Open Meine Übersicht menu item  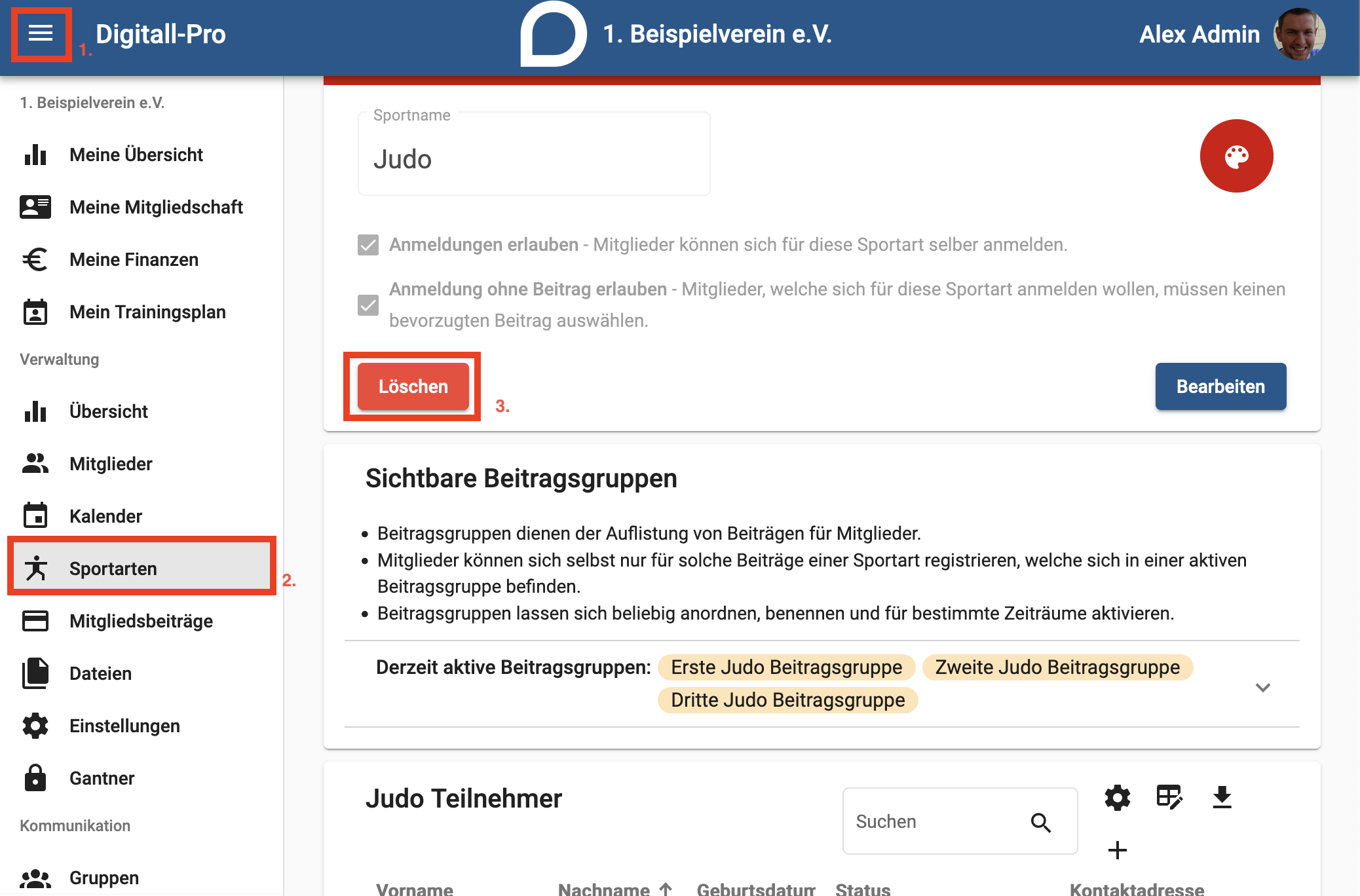click(x=142, y=155)
